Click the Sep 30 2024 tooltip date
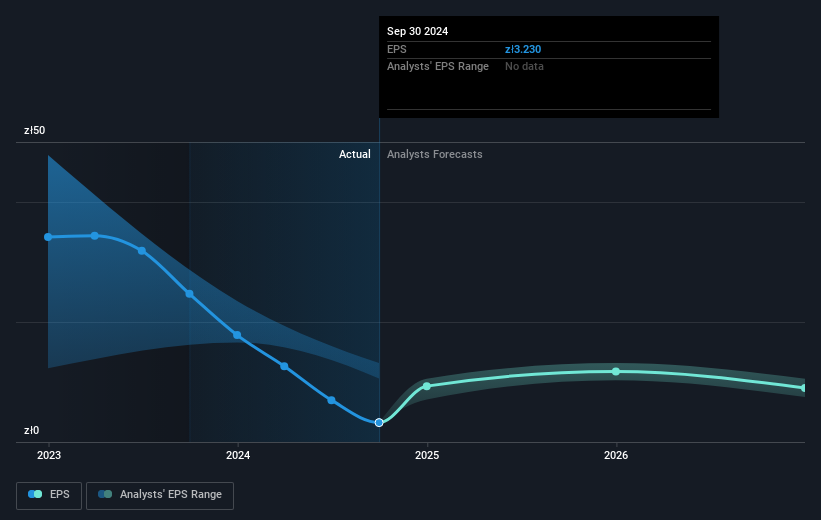 point(417,31)
